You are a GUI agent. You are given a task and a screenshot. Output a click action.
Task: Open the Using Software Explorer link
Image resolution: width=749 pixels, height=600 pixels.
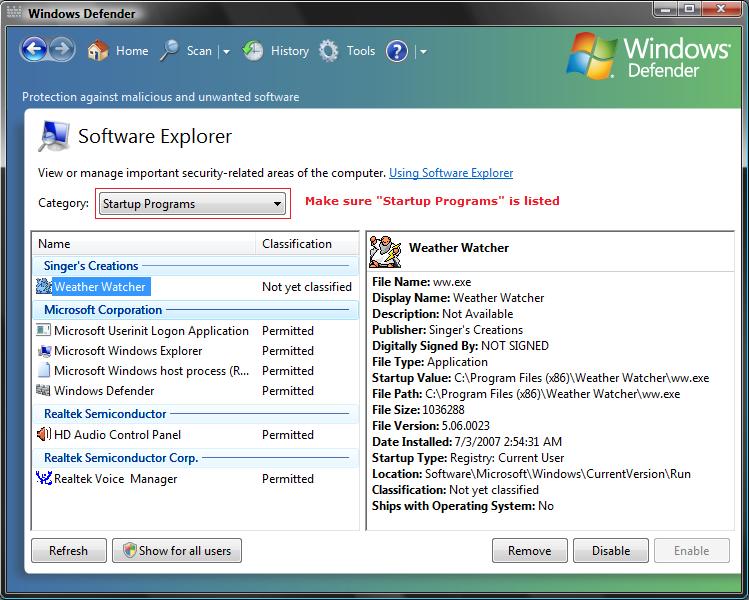pyautogui.click(x=451, y=173)
